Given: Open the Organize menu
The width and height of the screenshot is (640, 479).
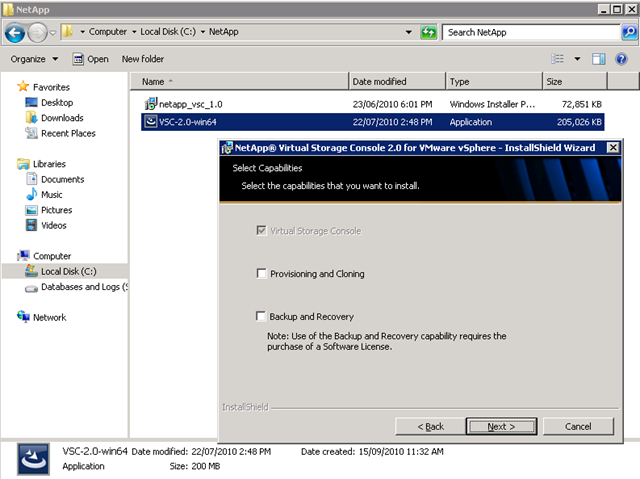Looking at the screenshot, I should [34, 59].
